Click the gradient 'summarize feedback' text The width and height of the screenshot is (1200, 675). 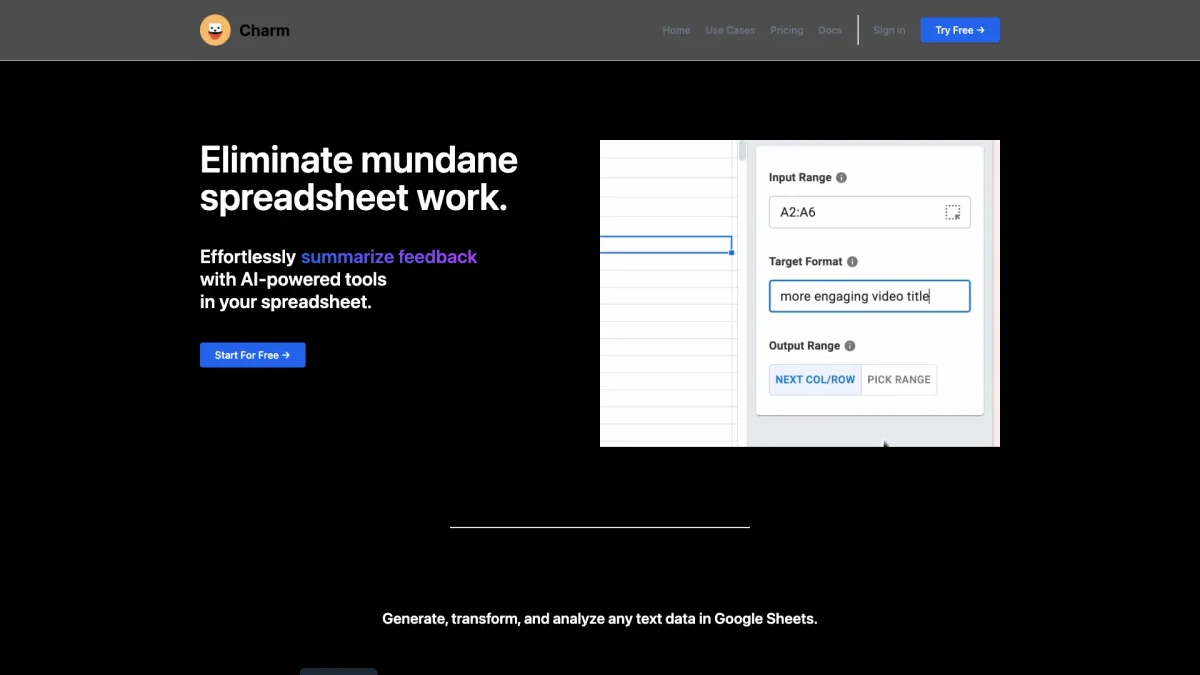pos(389,257)
